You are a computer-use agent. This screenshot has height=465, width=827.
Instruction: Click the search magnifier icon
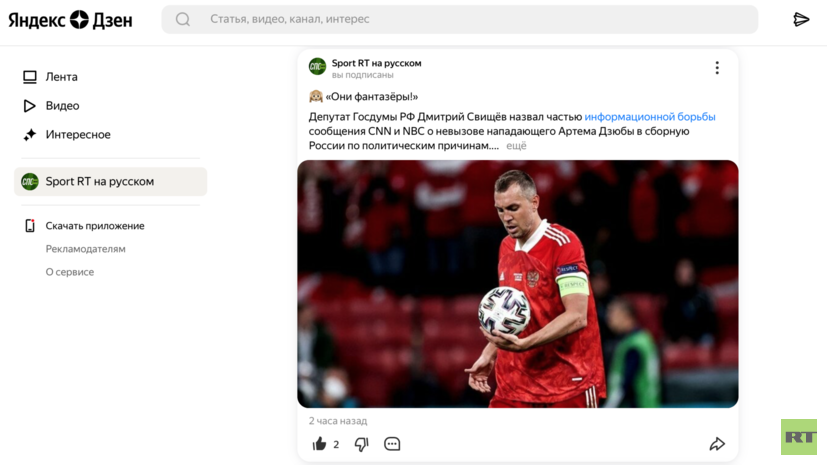coord(183,20)
